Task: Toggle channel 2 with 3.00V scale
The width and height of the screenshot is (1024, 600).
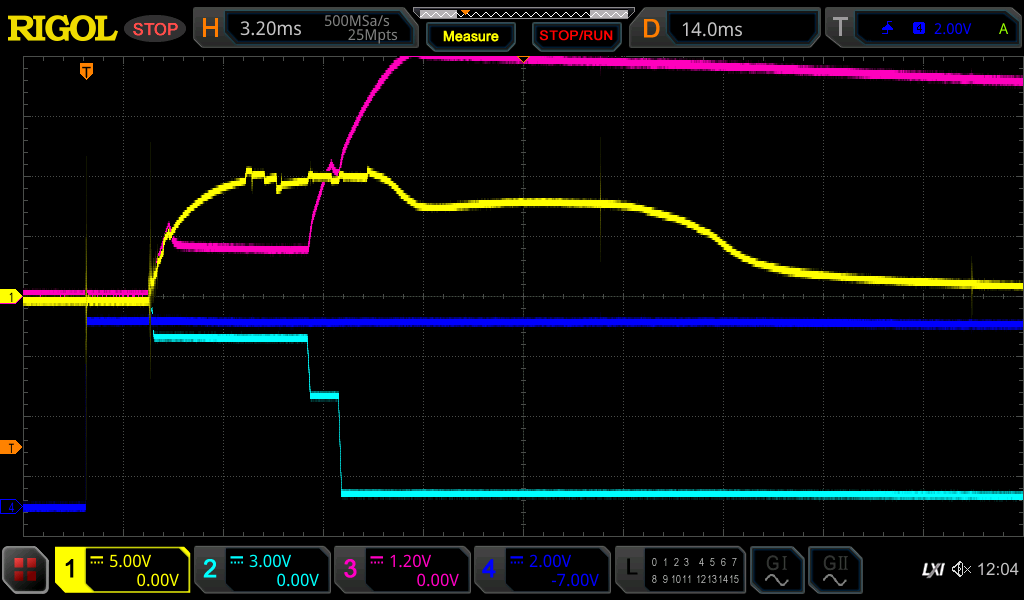Action: pyautogui.click(x=261, y=570)
